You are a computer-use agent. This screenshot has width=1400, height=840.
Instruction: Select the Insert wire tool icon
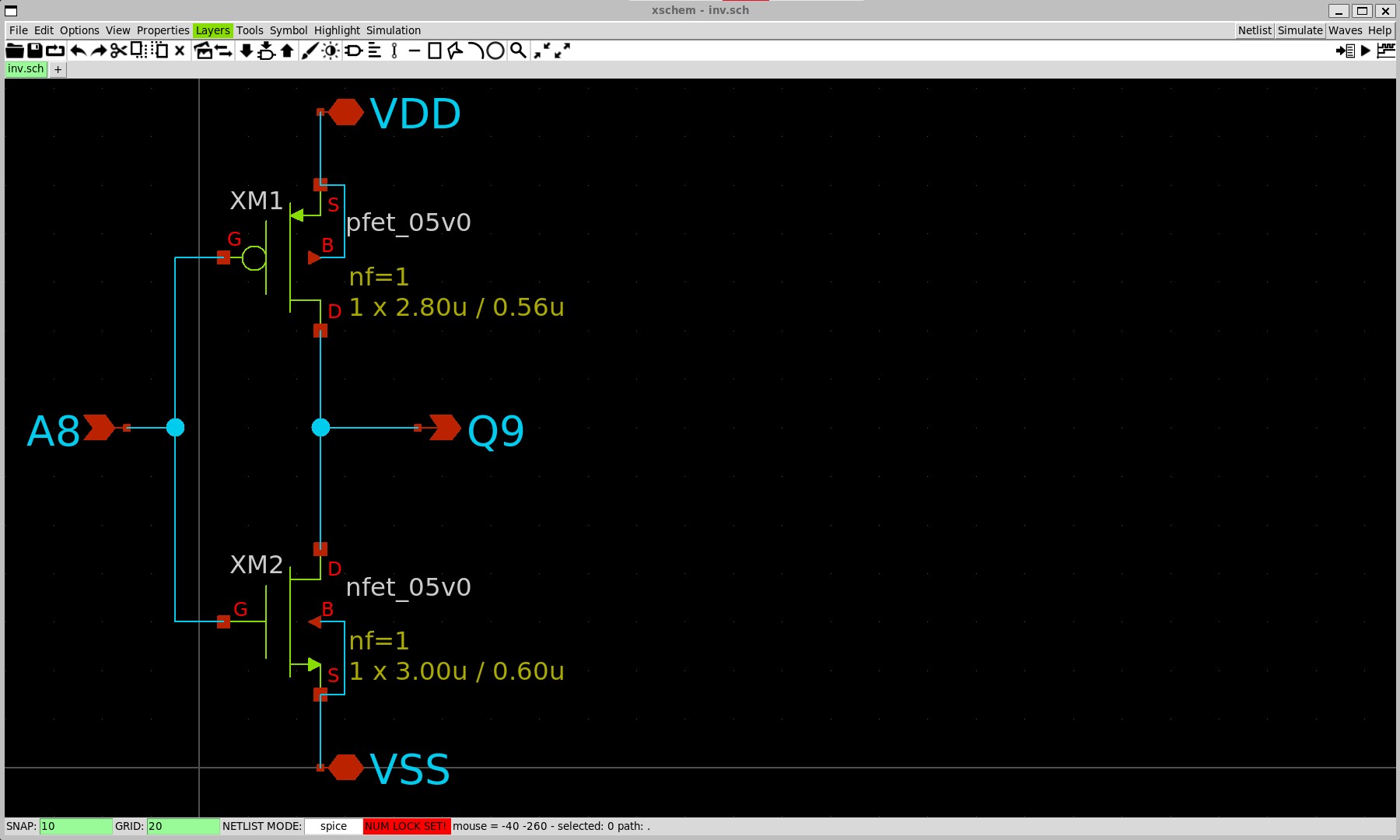(394, 51)
